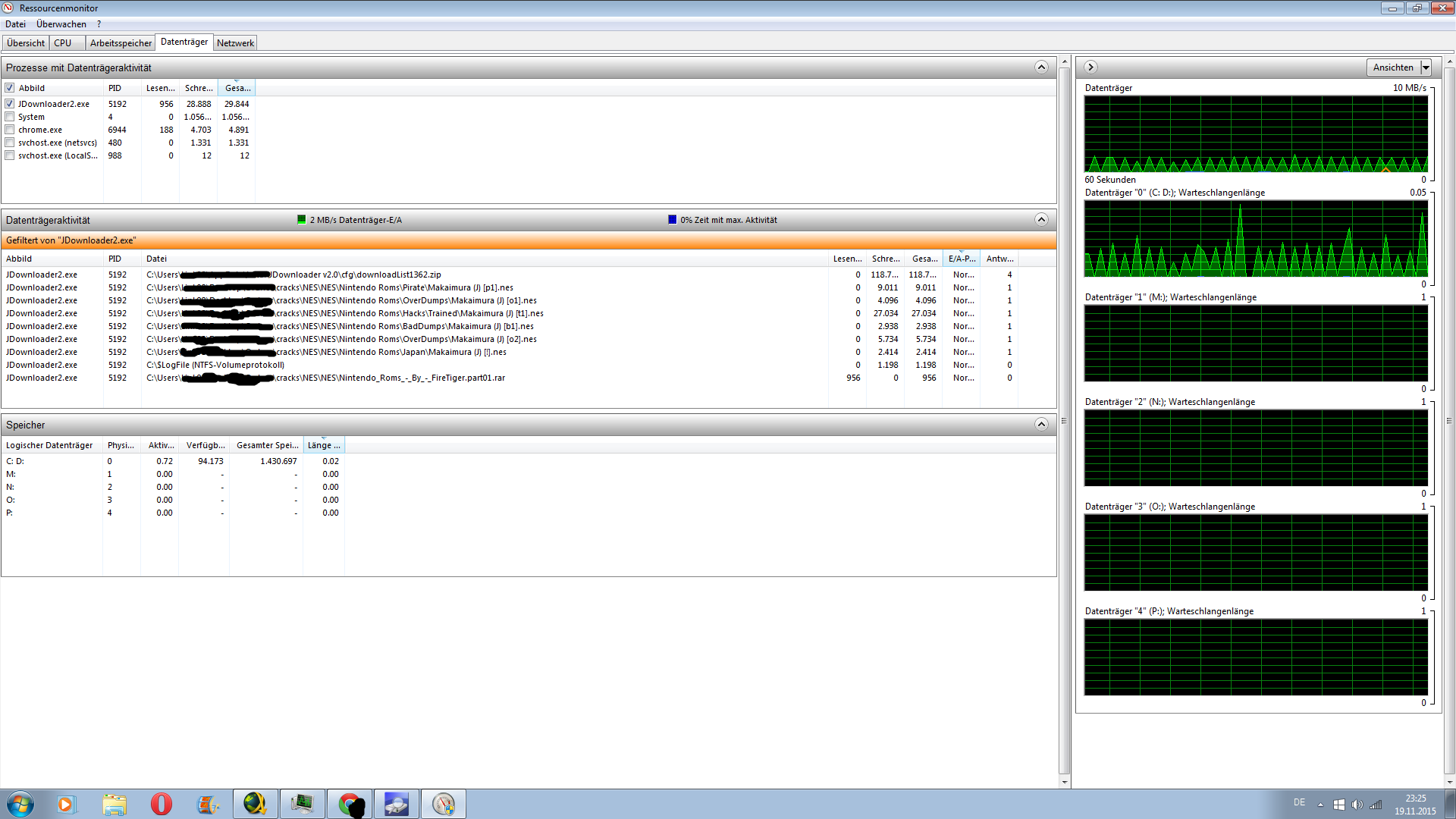Hide the graph pane with arrow button

1090,67
